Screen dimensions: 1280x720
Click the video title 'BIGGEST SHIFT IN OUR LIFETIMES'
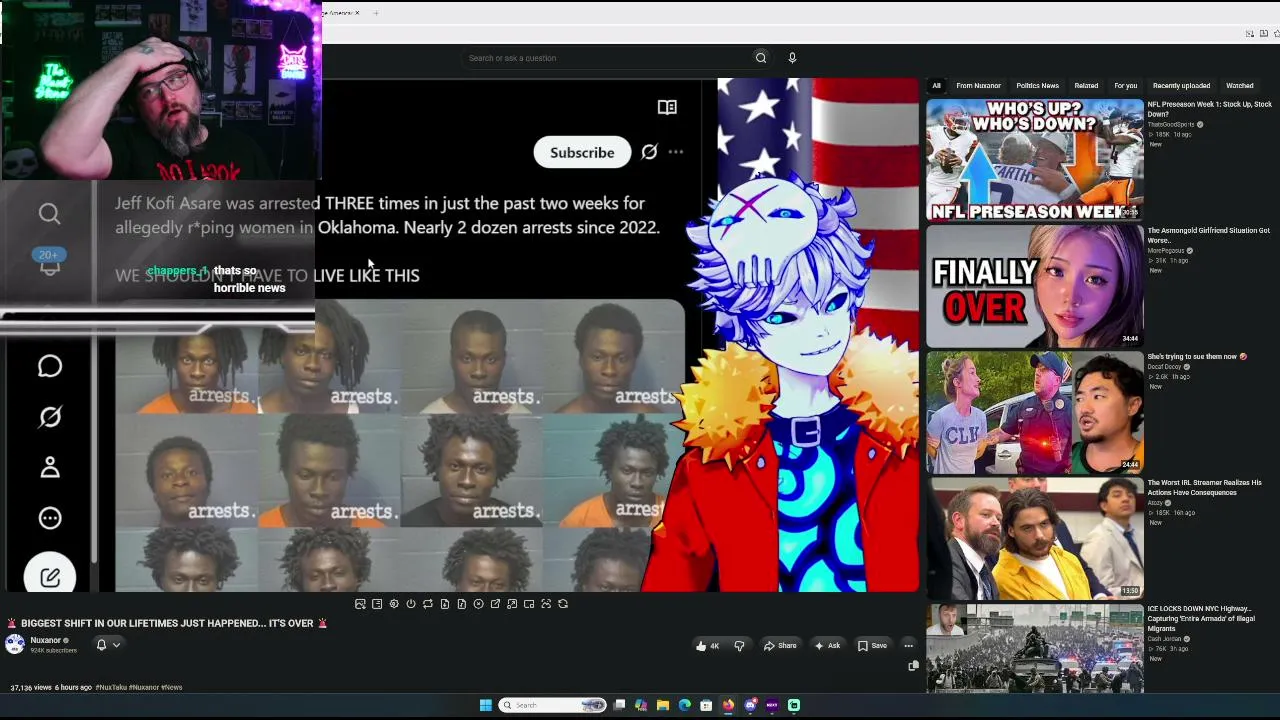[x=168, y=623]
